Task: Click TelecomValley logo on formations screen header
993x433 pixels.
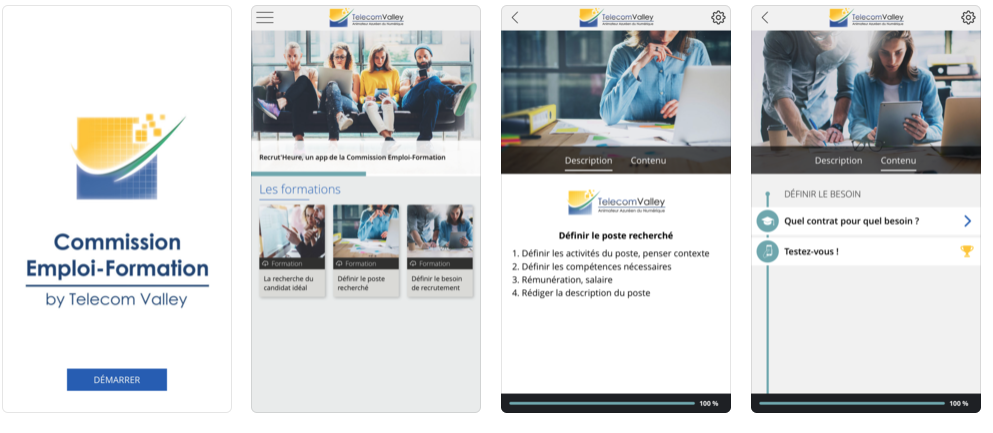Action: (x=367, y=18)
